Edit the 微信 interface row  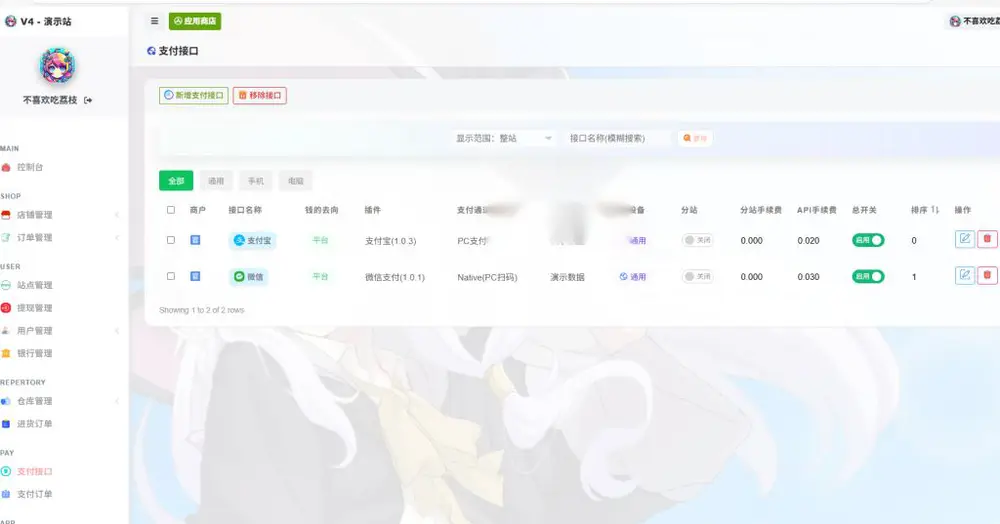tap(965, 275)
